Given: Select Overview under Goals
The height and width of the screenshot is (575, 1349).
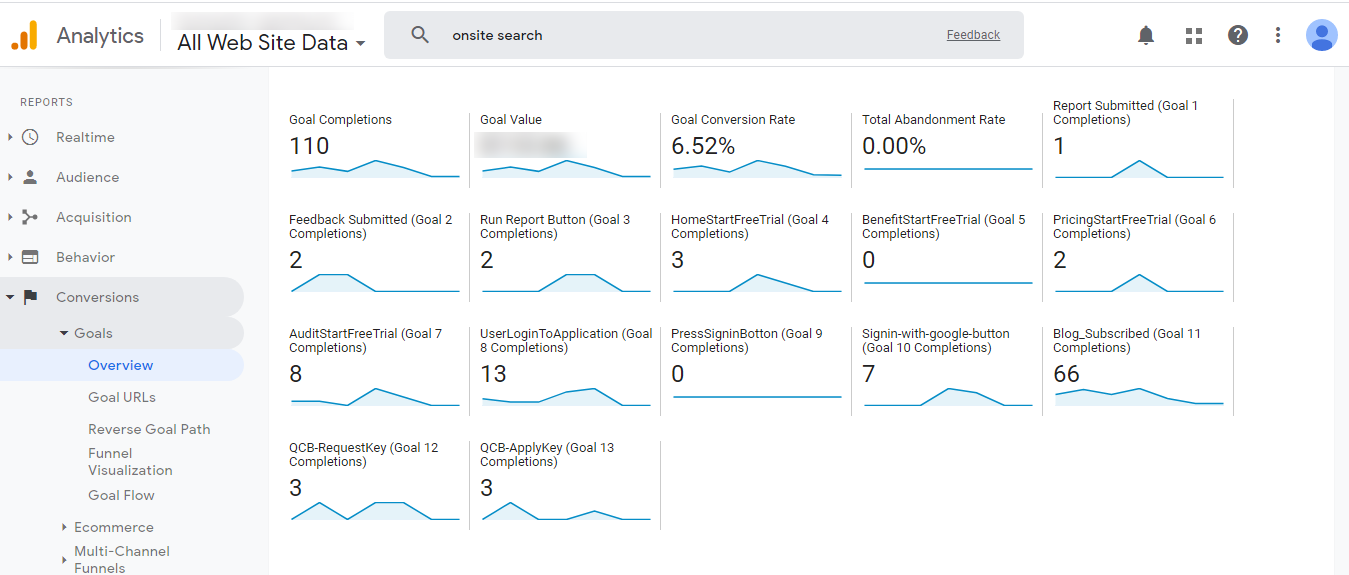Looking at the screenshot, I should (121, 365).
